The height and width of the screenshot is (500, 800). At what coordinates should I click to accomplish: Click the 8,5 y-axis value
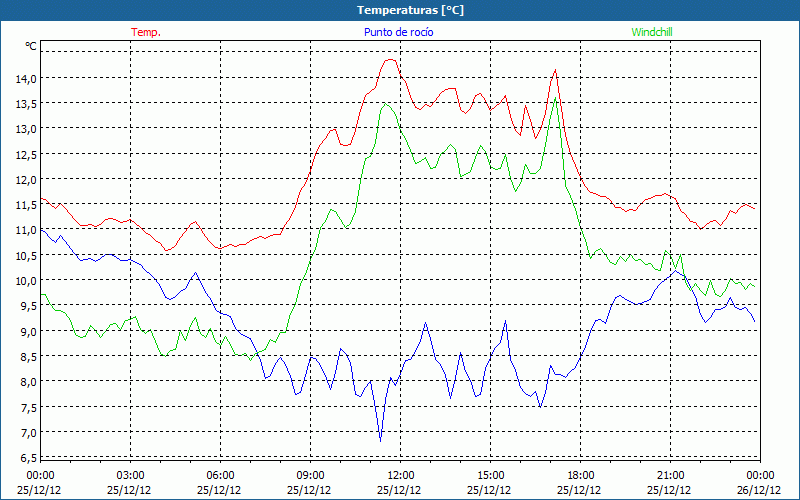pos(29,356)
